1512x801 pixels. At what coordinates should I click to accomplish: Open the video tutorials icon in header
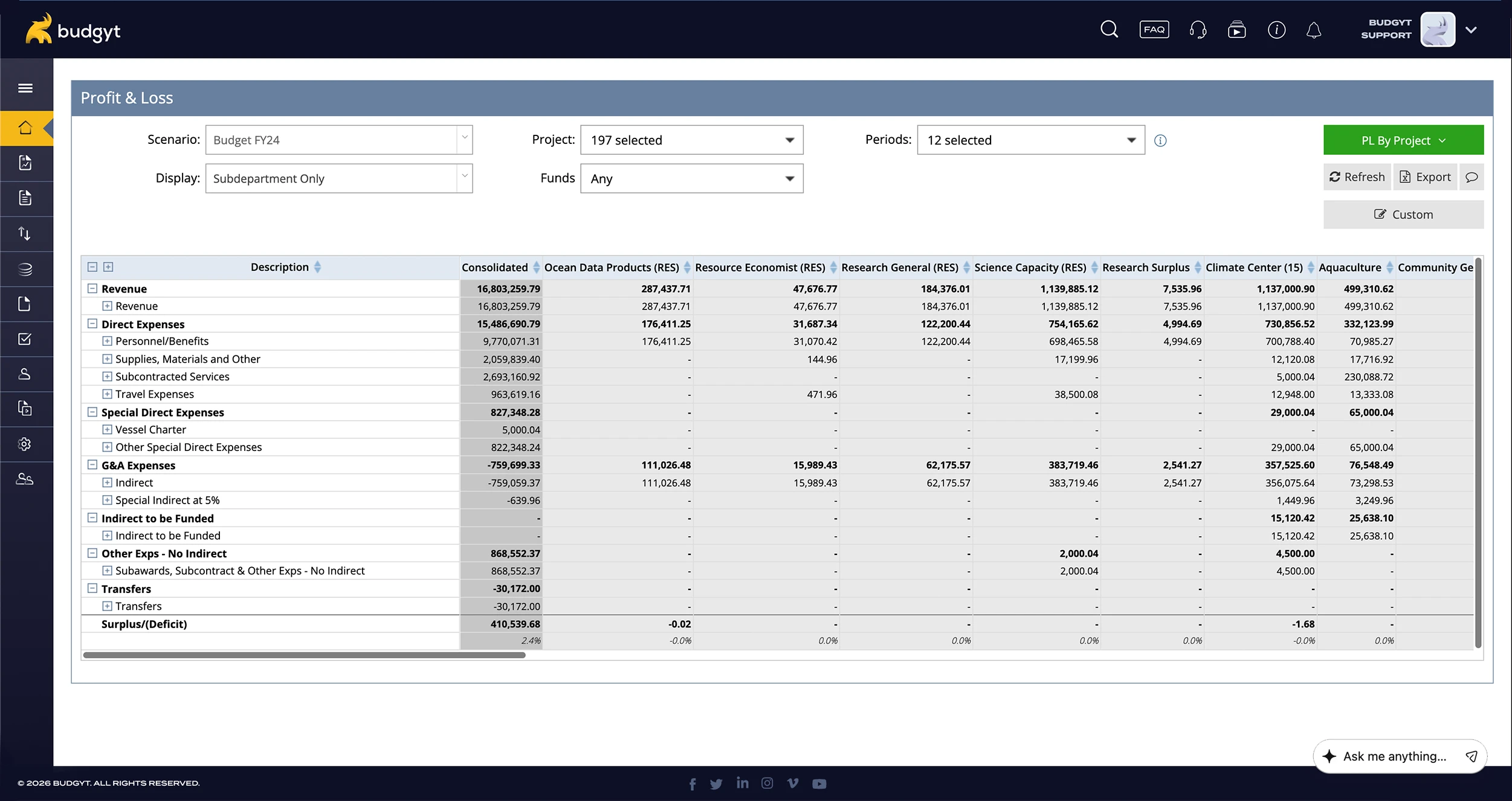[x=1236, y=30]
